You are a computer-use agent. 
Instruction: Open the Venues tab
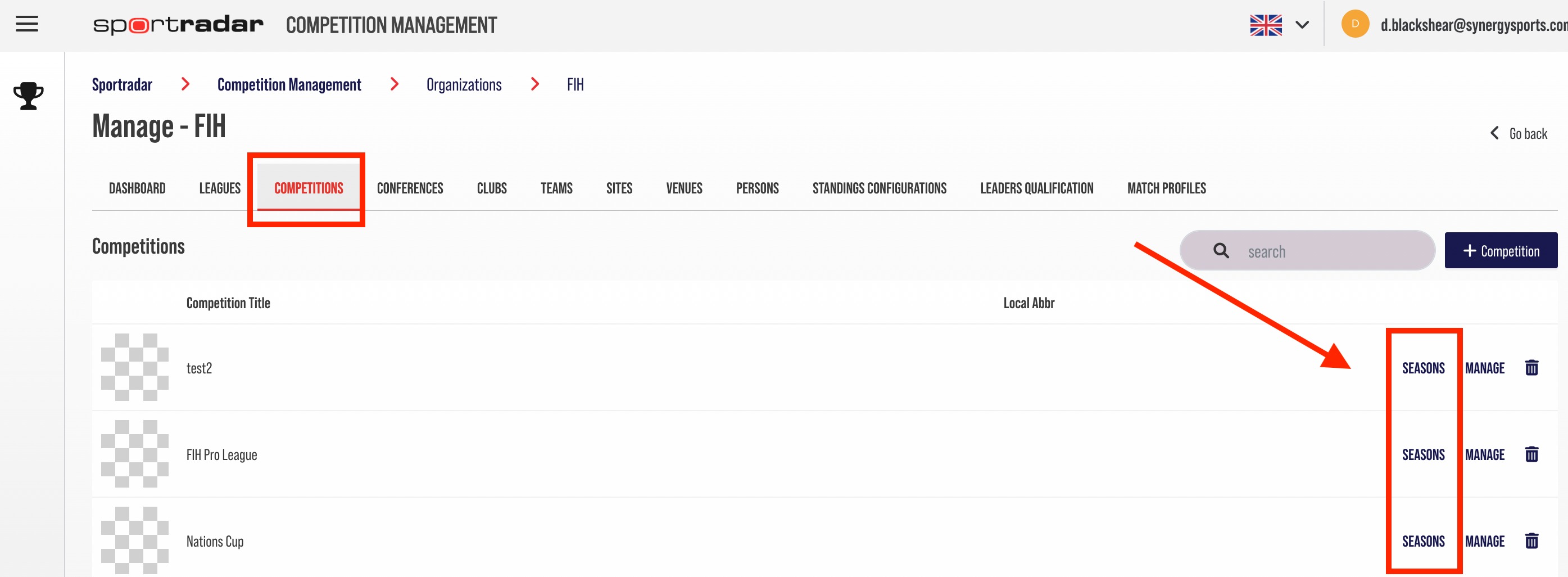[684, 188]
